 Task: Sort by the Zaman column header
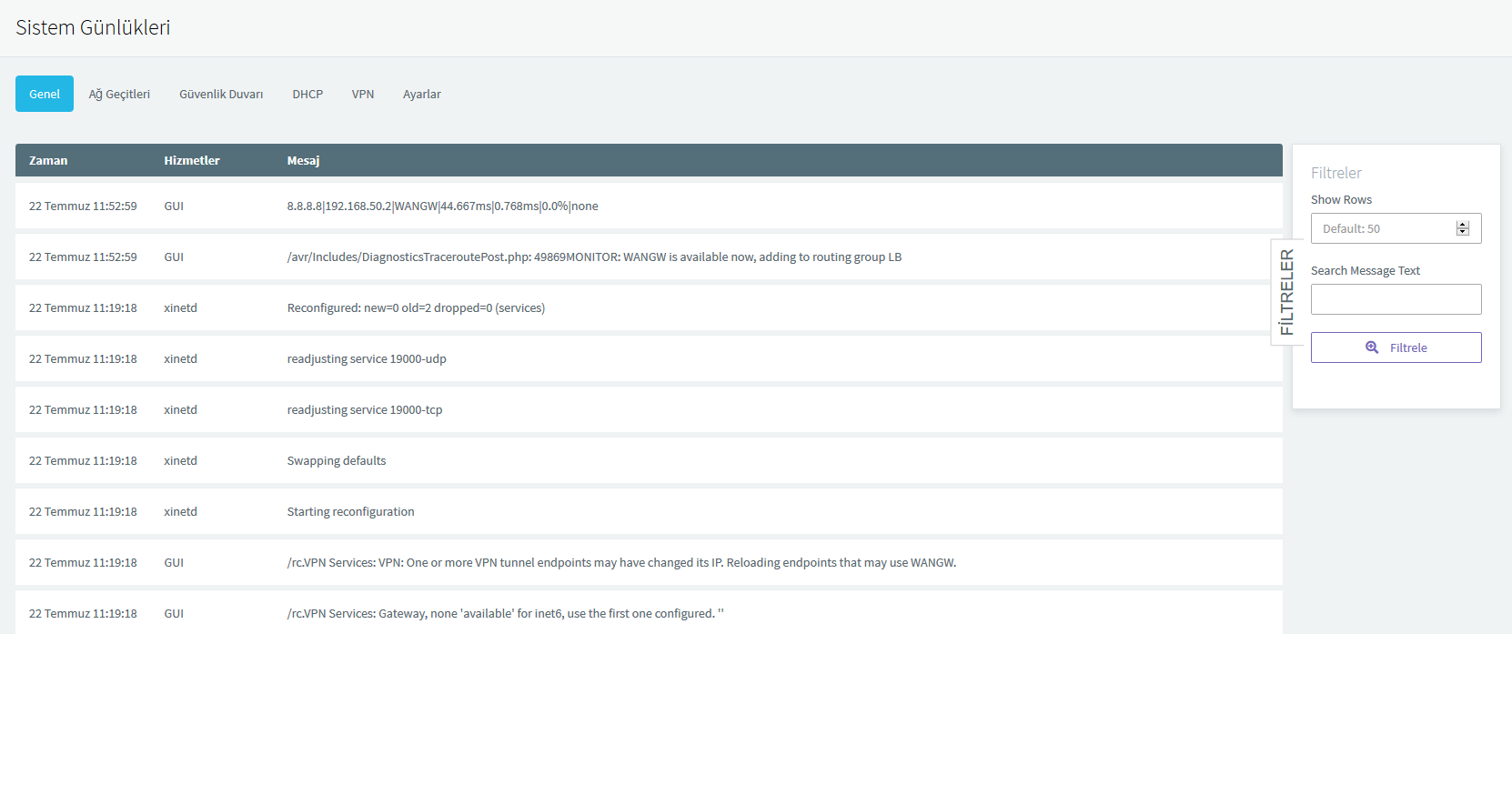click(x=48, y=160)
